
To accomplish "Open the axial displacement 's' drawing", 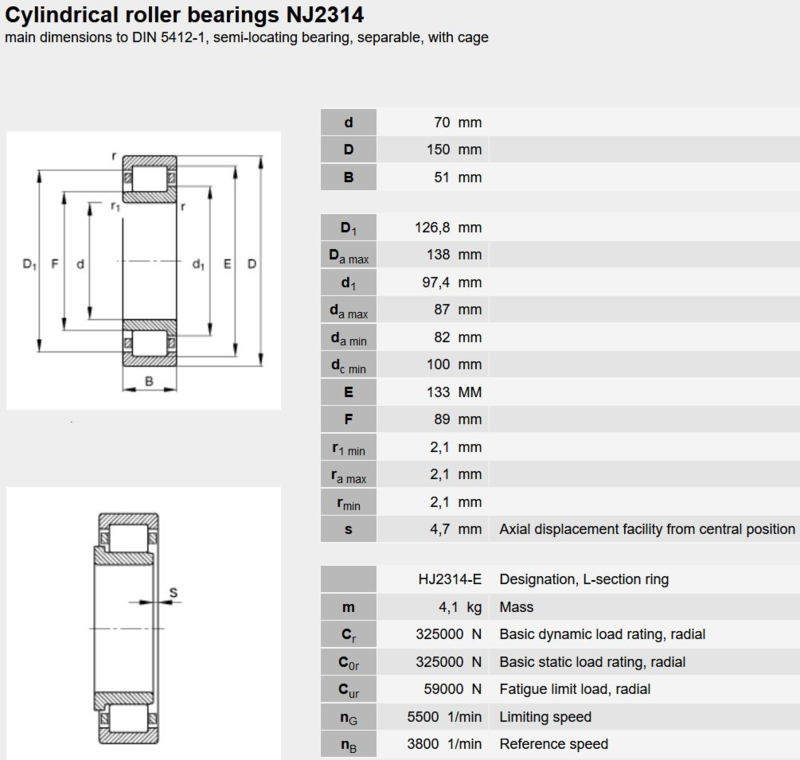I will pyautogui.click(x=143, y=623).
